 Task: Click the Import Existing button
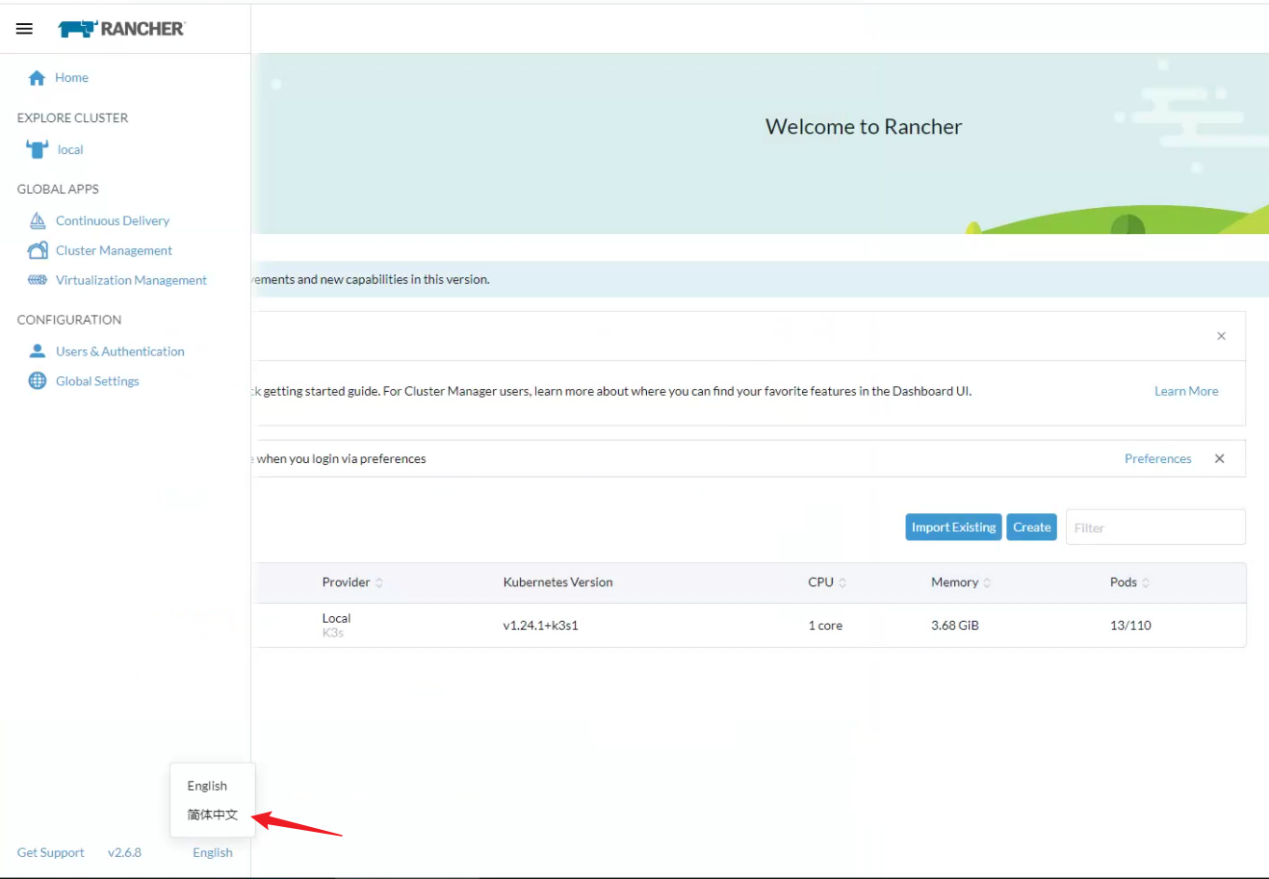pyautogui.click(x=953, y=528)
